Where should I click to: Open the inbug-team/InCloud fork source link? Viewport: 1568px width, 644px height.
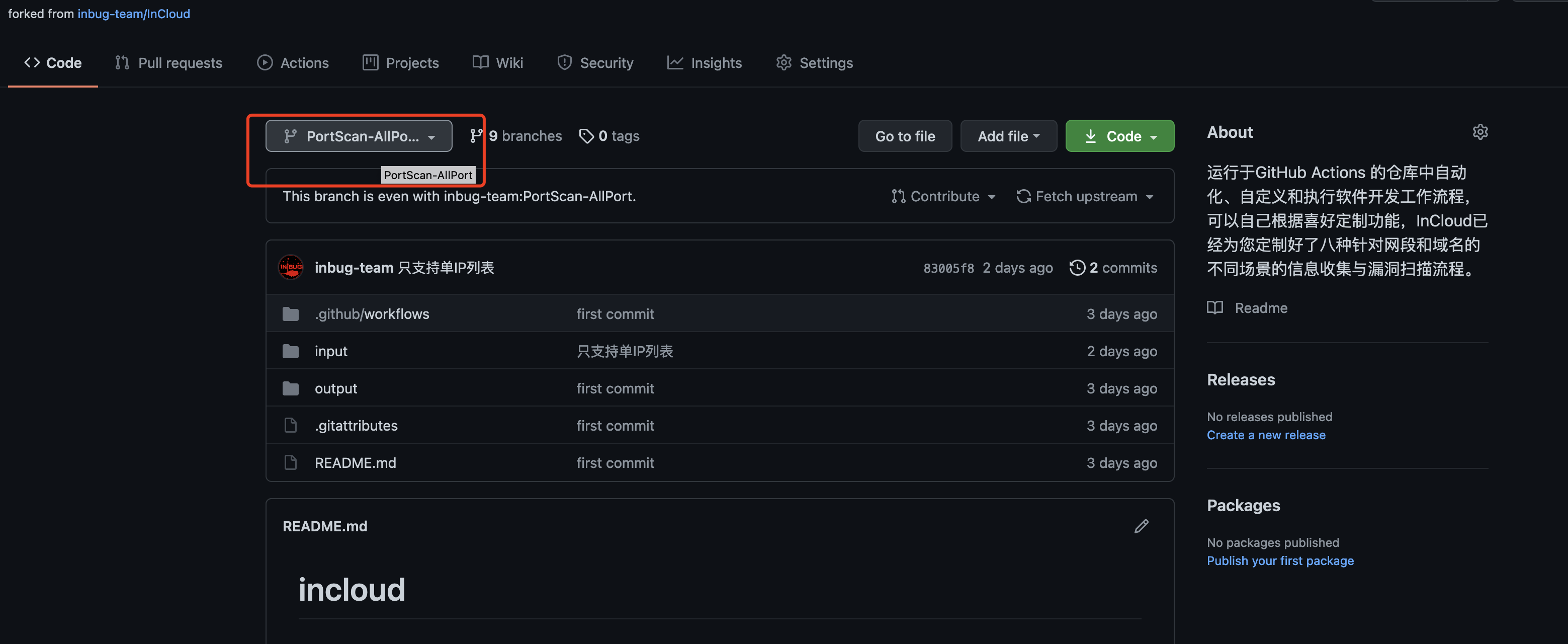[x=133, y=14]
